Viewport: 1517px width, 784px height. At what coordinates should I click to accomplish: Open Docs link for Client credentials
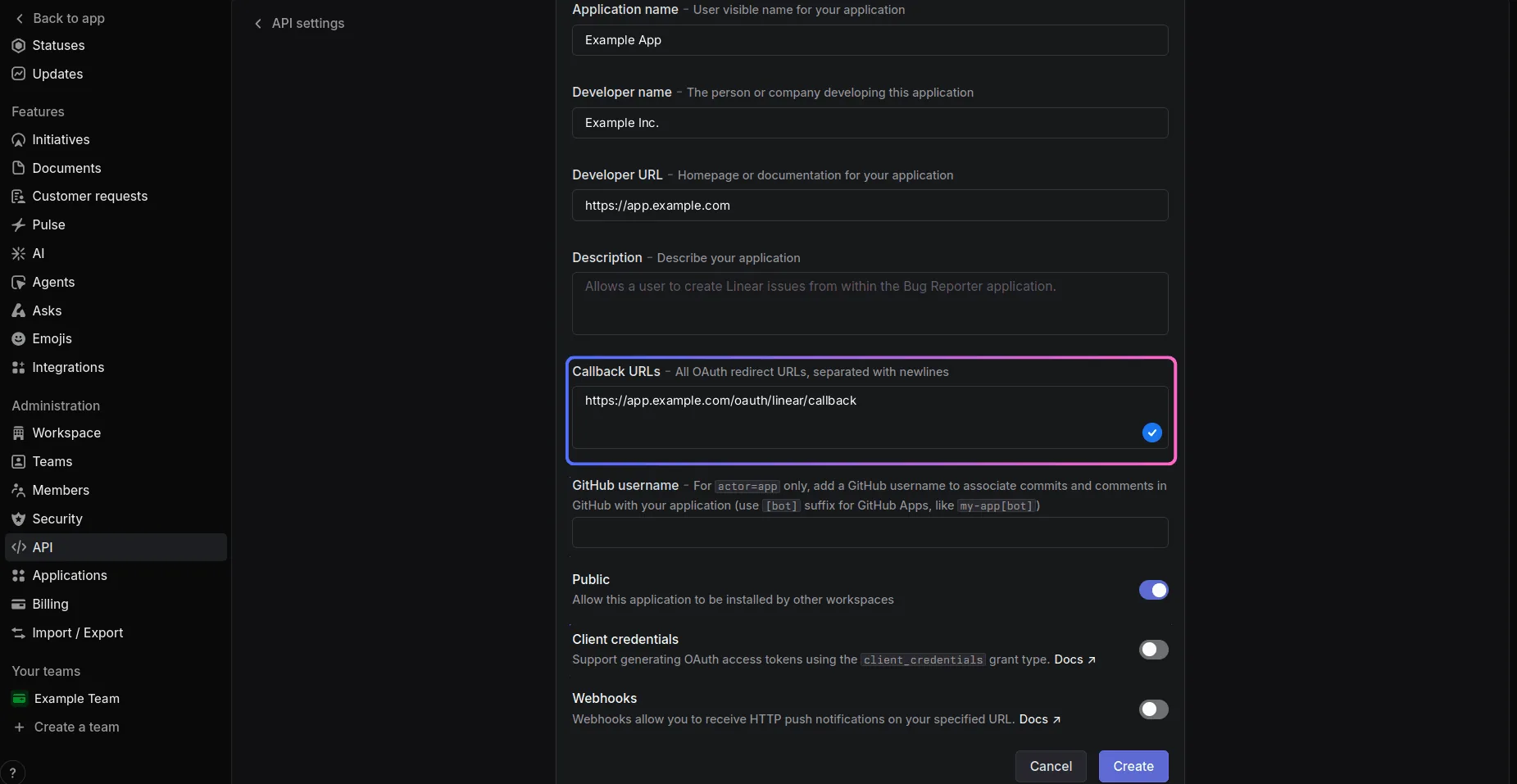point(1074,659)
